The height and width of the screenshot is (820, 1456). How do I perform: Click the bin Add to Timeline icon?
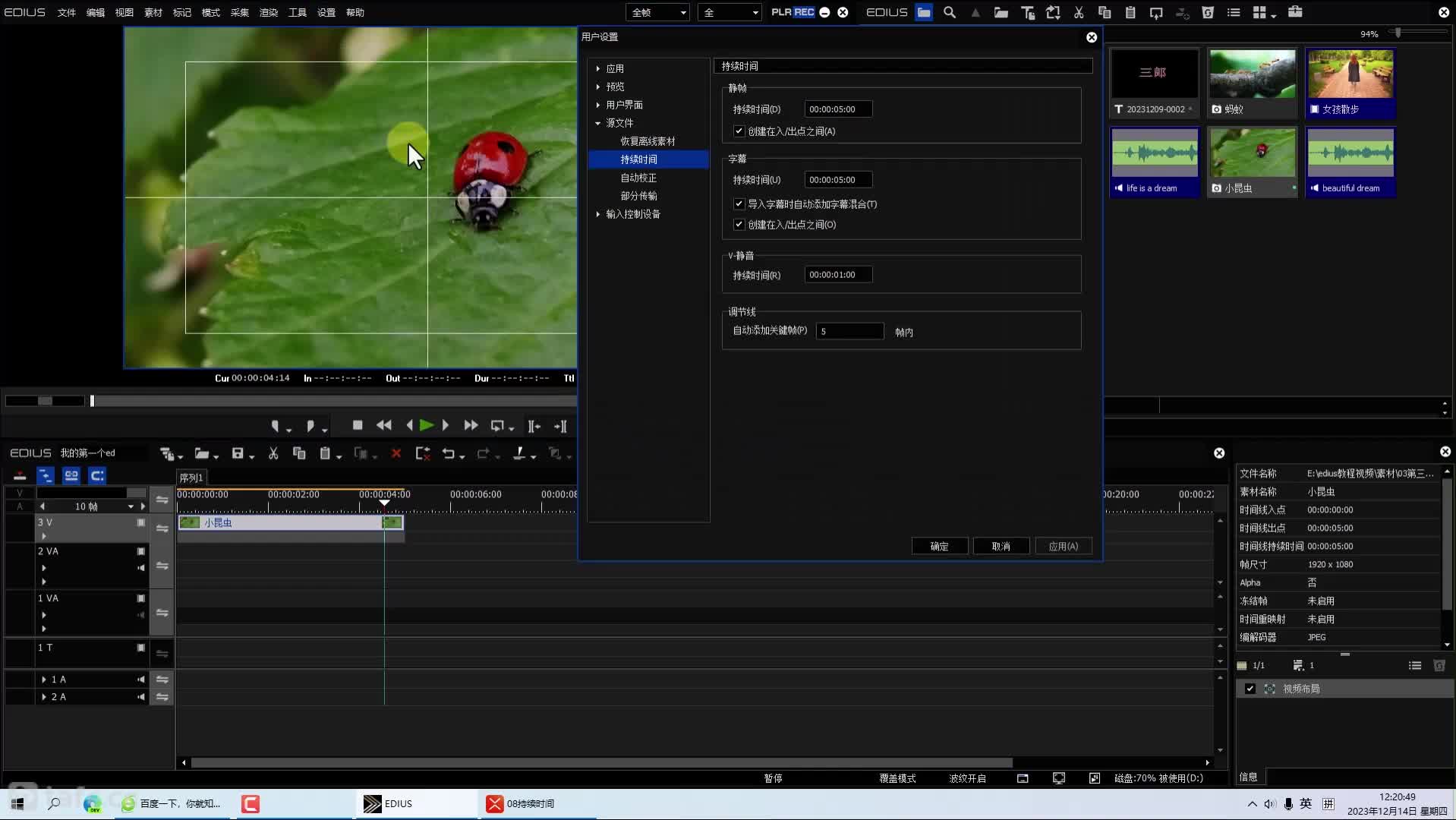tap(1156, 12)
